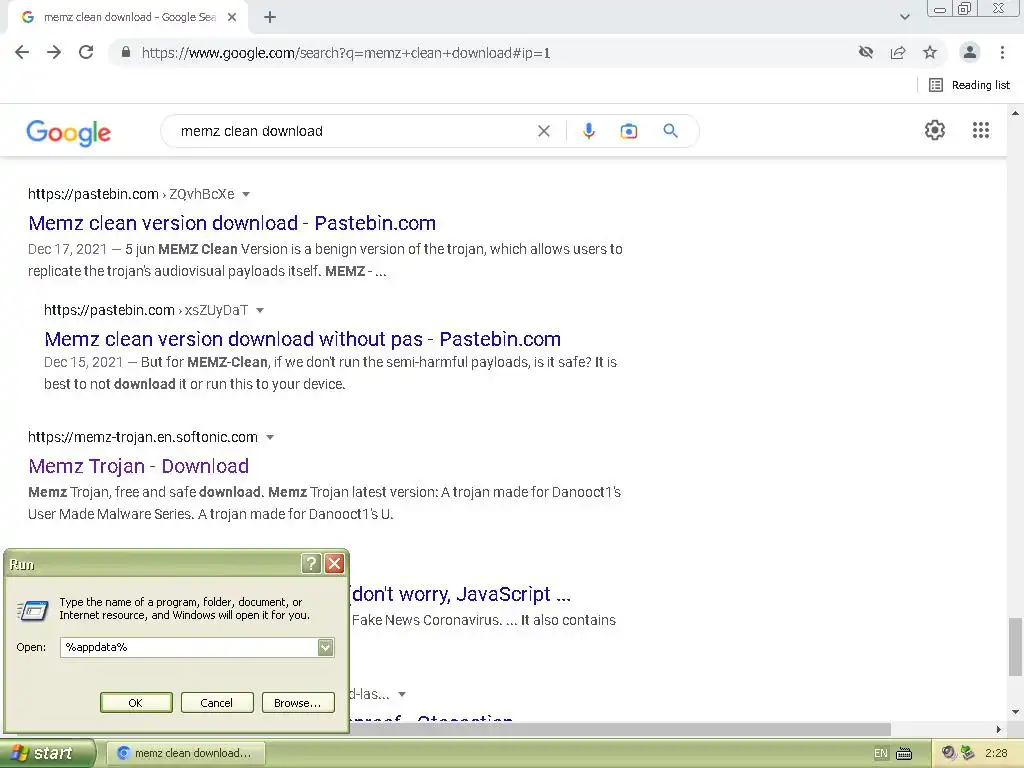Image resolution: width=1024 pixels, height=768 pixels.
Task: Go to Google home via the Google logo
Action: click(x=69, y=132)
